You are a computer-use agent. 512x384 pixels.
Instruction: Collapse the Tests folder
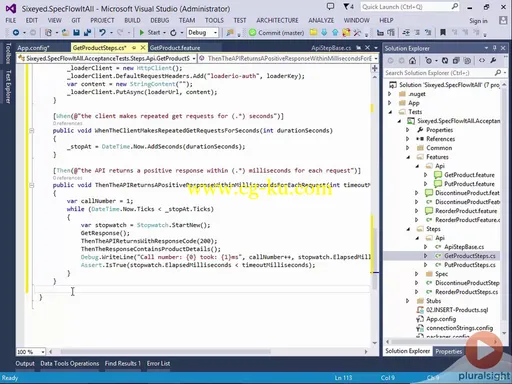pyautogui.click(x=390, y=112)
